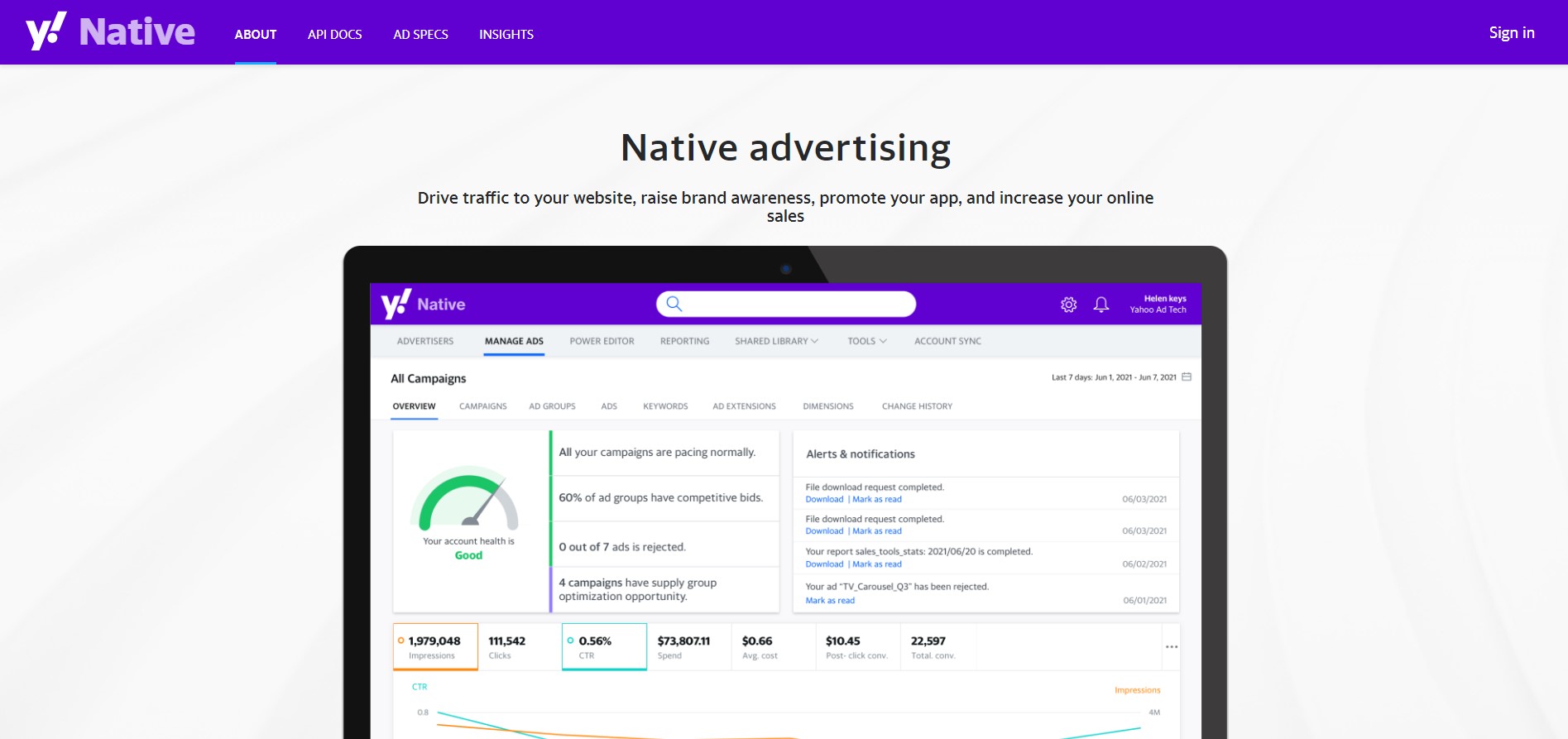Viewport: 1568px width, 739px height.
Task: Expand the Shared Library dropdown
Action: point(776,341)
